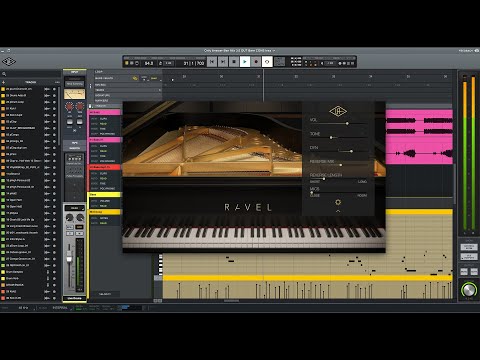Click the upper white button in the right monitor panel
480x360 pixels.
click(469, 247)
